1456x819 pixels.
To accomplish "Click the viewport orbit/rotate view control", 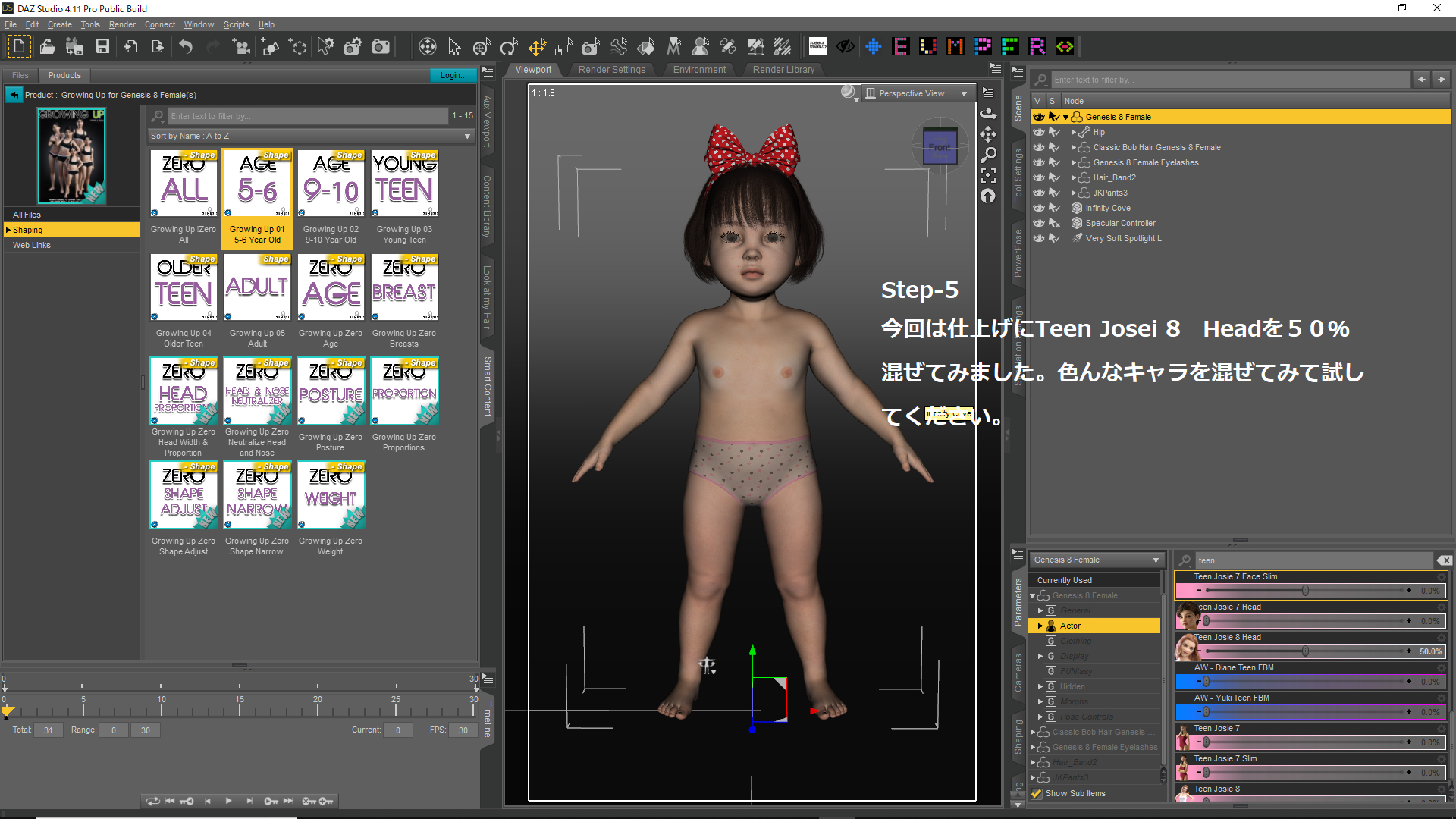I will click(x=988, y=114).
